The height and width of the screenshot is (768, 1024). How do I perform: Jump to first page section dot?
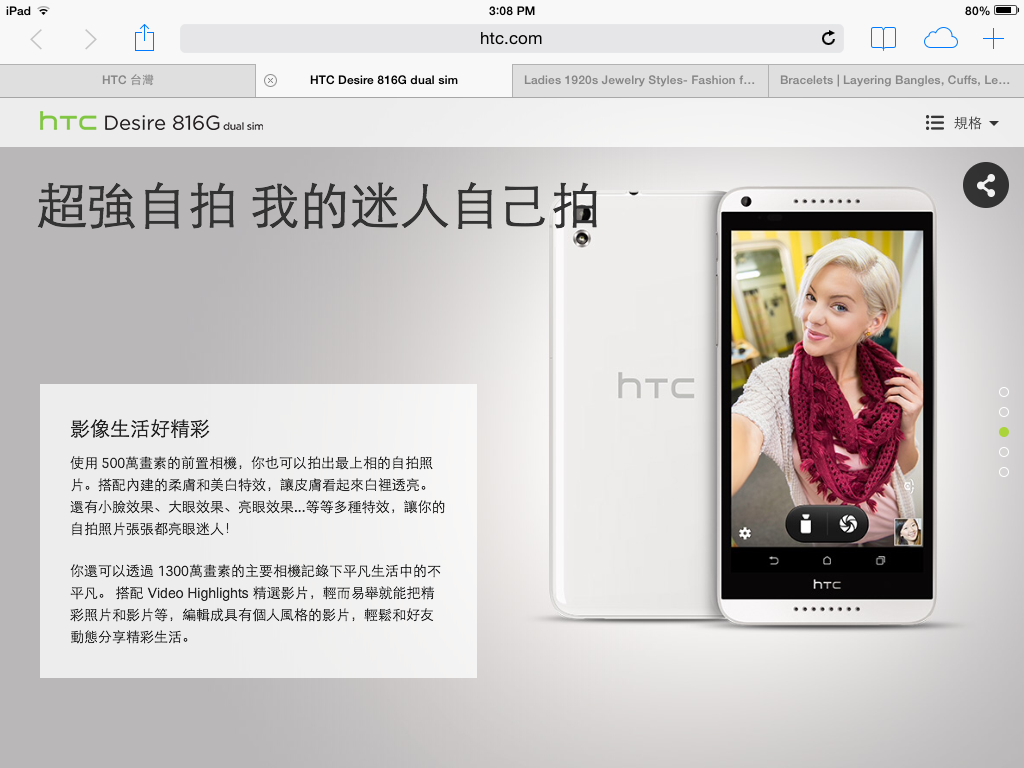[x=1004, y=392]
